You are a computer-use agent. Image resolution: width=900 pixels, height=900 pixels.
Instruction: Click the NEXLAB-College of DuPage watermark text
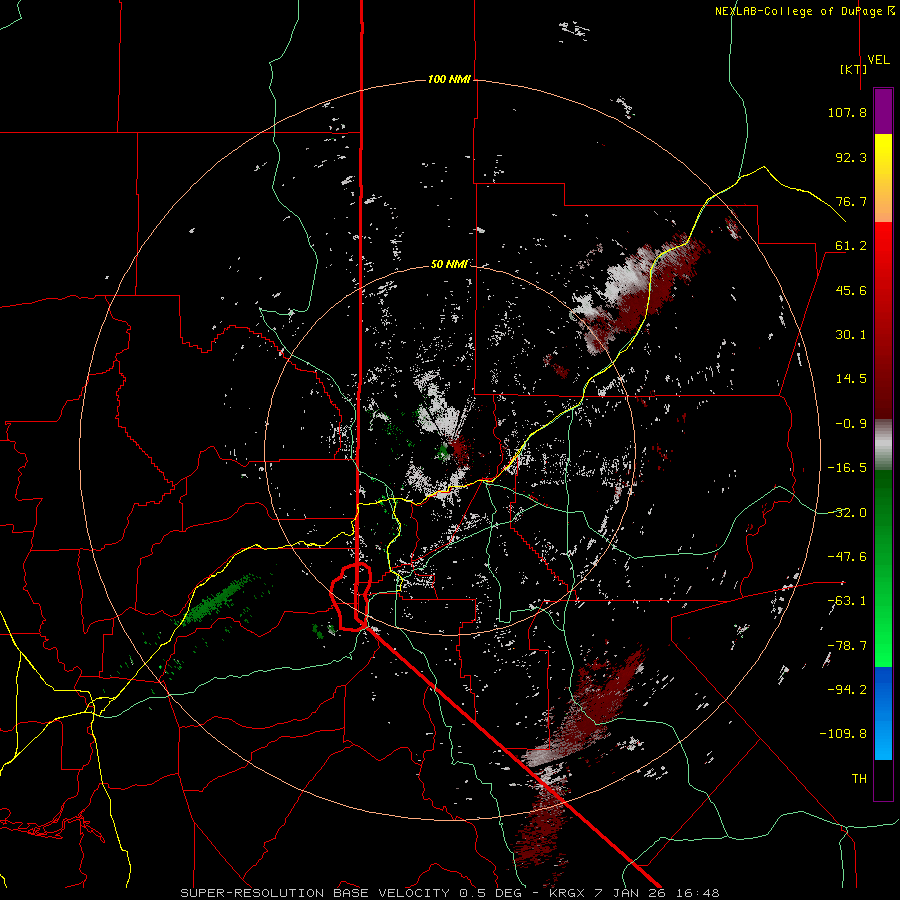click(803, 11)
